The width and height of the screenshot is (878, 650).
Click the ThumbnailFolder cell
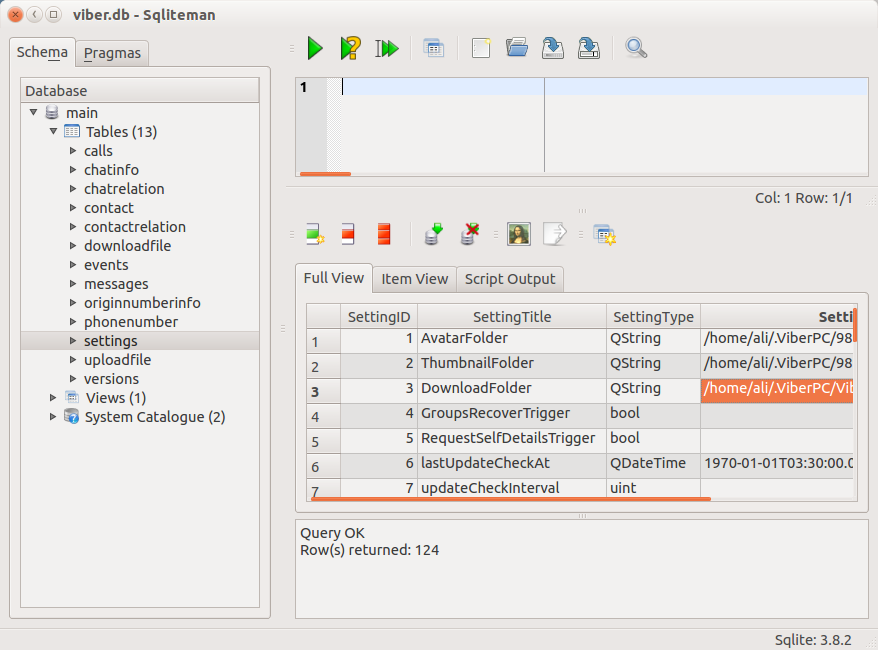coord(512,366)
